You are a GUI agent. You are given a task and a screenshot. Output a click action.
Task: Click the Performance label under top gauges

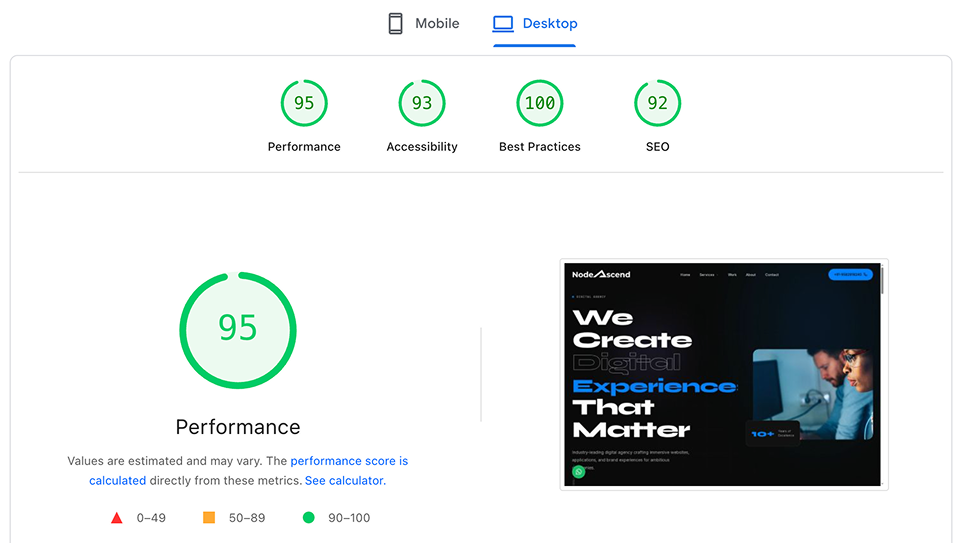pos(304,146)
